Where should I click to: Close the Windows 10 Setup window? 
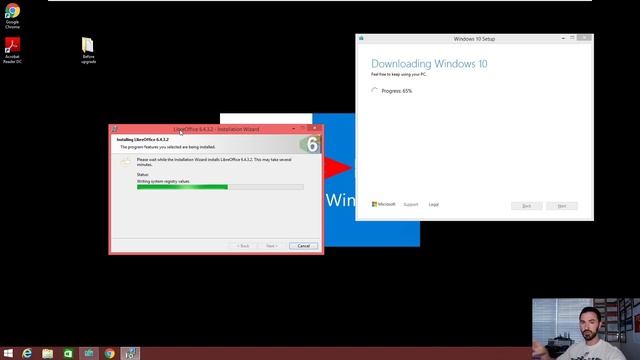pyautogui.click(x=584, y=38)
